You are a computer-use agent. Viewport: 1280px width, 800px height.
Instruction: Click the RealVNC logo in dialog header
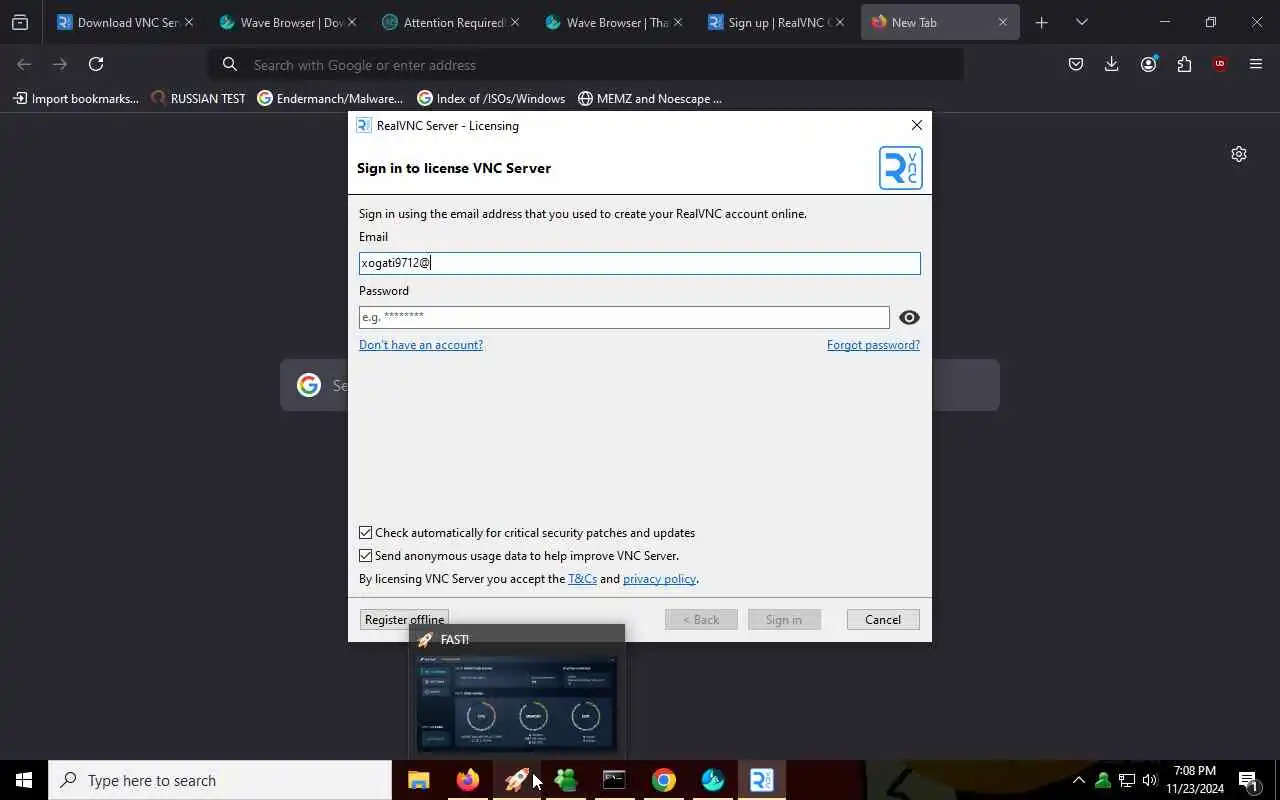[900, 168]
